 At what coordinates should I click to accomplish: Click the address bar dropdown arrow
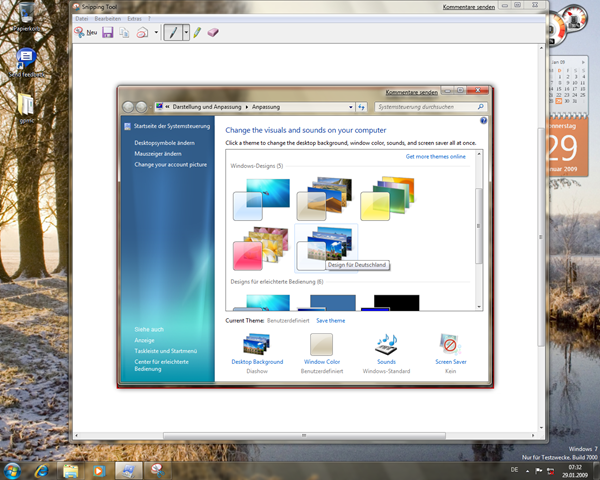[x=351, y=107]
